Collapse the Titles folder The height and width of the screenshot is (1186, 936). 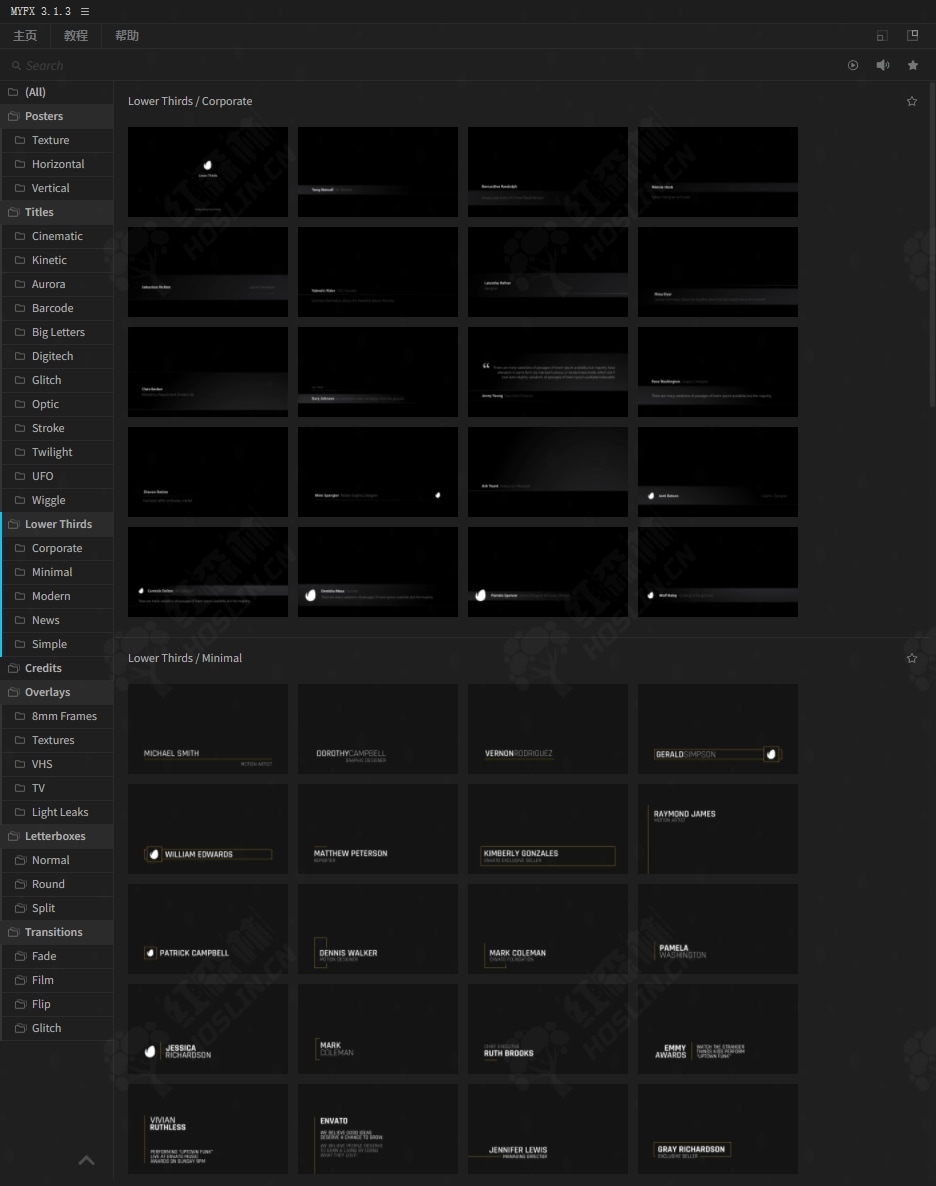click(57, 213)
